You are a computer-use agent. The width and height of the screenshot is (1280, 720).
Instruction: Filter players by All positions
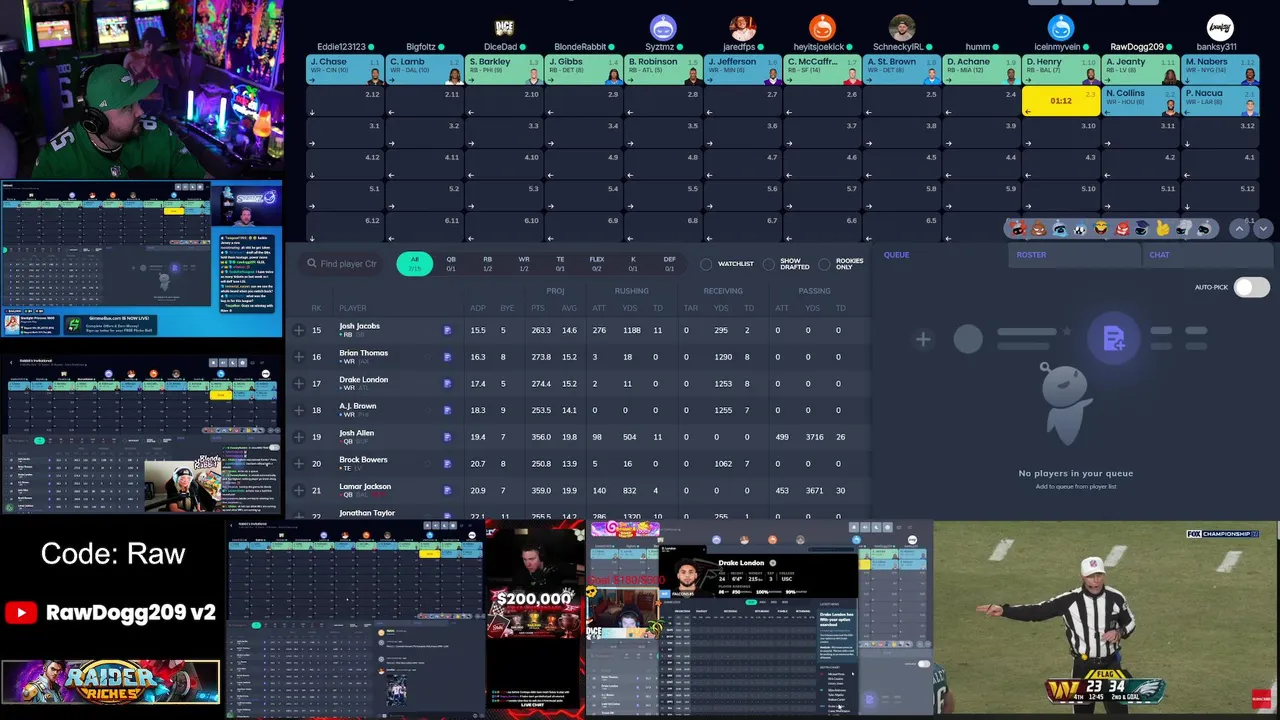(415, 264)
